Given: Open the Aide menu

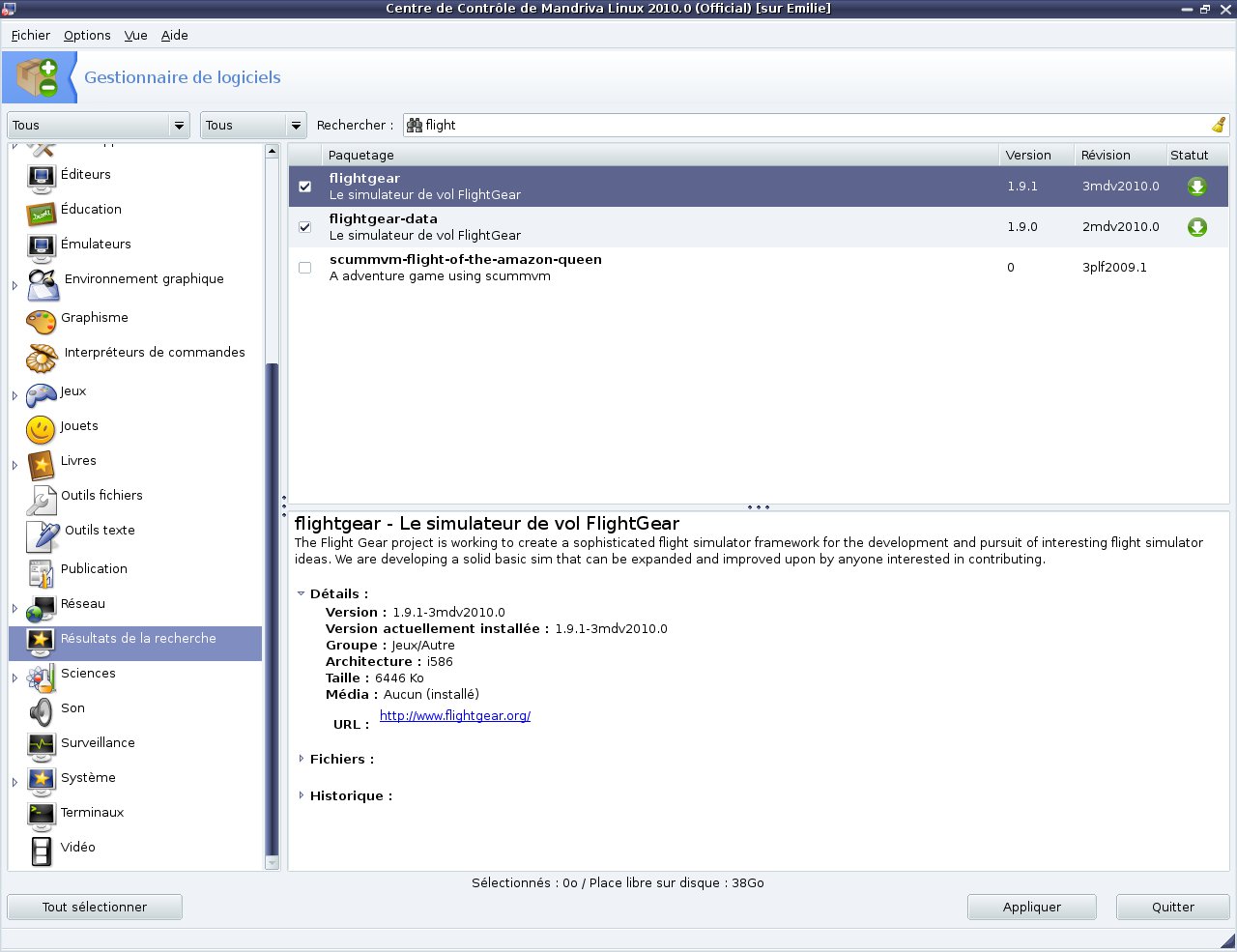Looking at the screenshot, I should click(x=175, y=35).
